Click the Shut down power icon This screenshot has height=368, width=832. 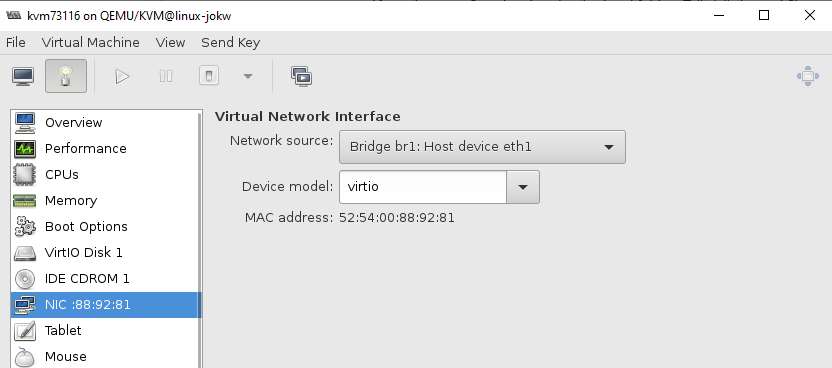(209, 76)
